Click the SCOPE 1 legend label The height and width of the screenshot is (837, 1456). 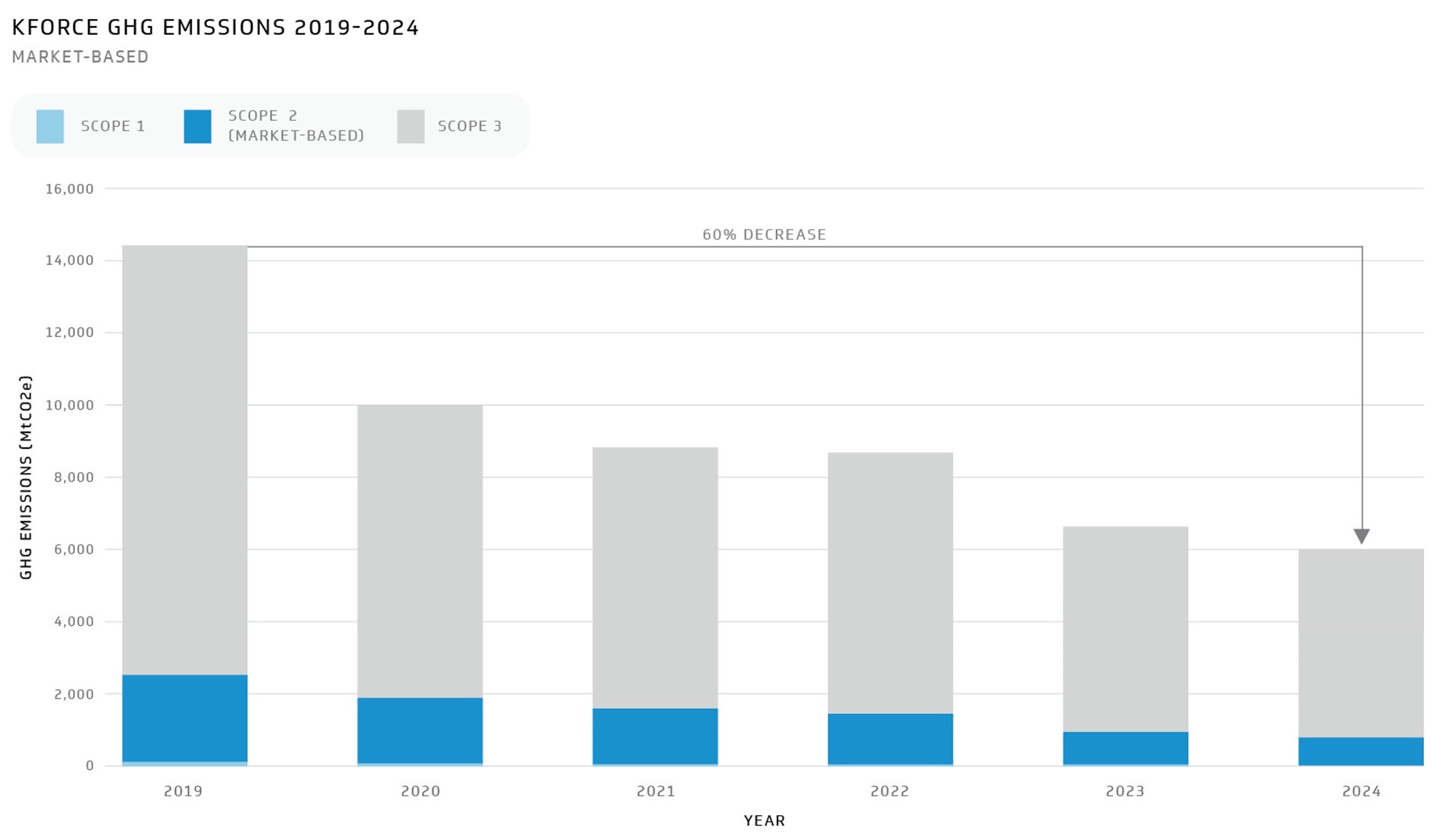tap(113, 127)
